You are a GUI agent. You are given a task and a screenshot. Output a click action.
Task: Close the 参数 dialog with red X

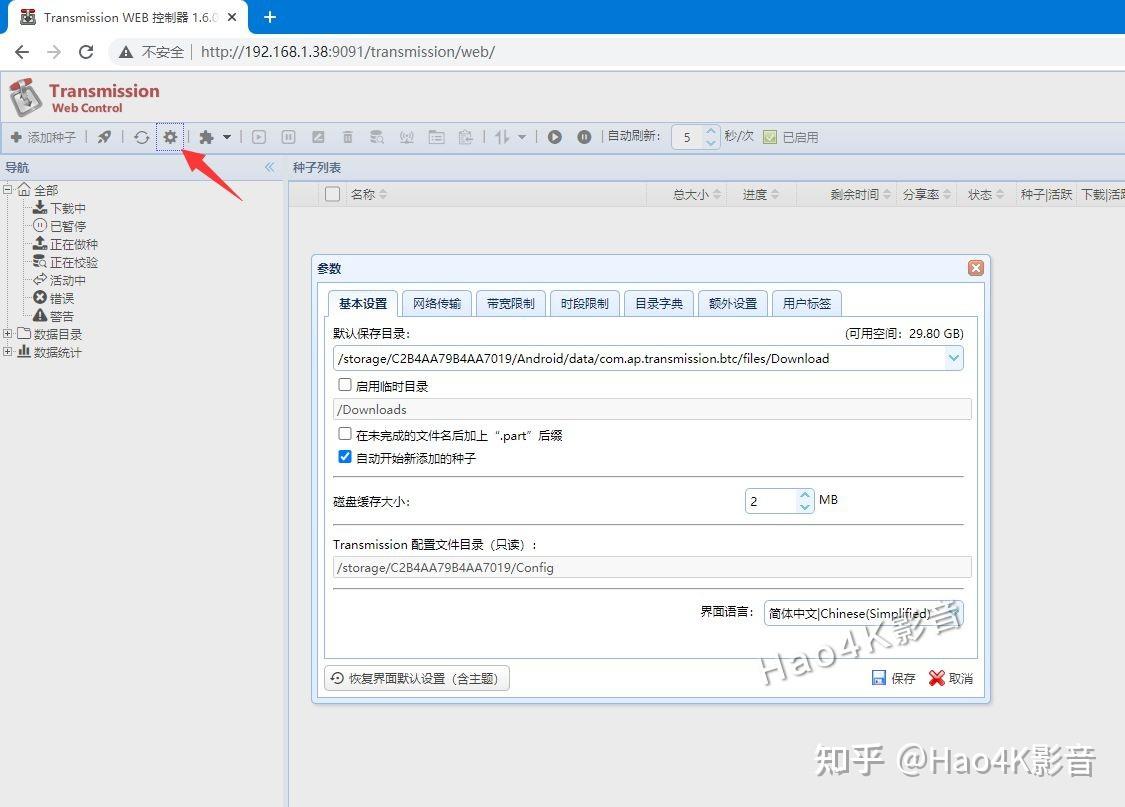coord(976,268)
